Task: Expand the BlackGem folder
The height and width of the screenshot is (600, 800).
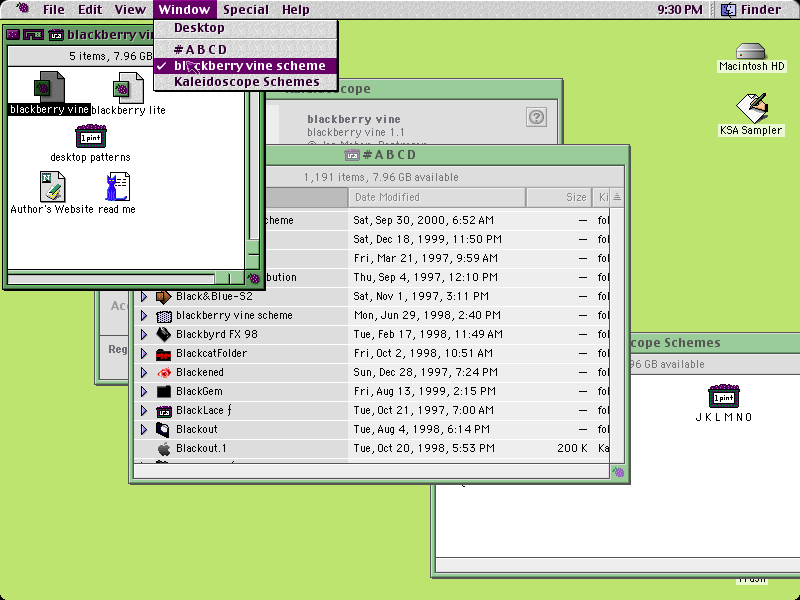Action: (x=144, y=391)
